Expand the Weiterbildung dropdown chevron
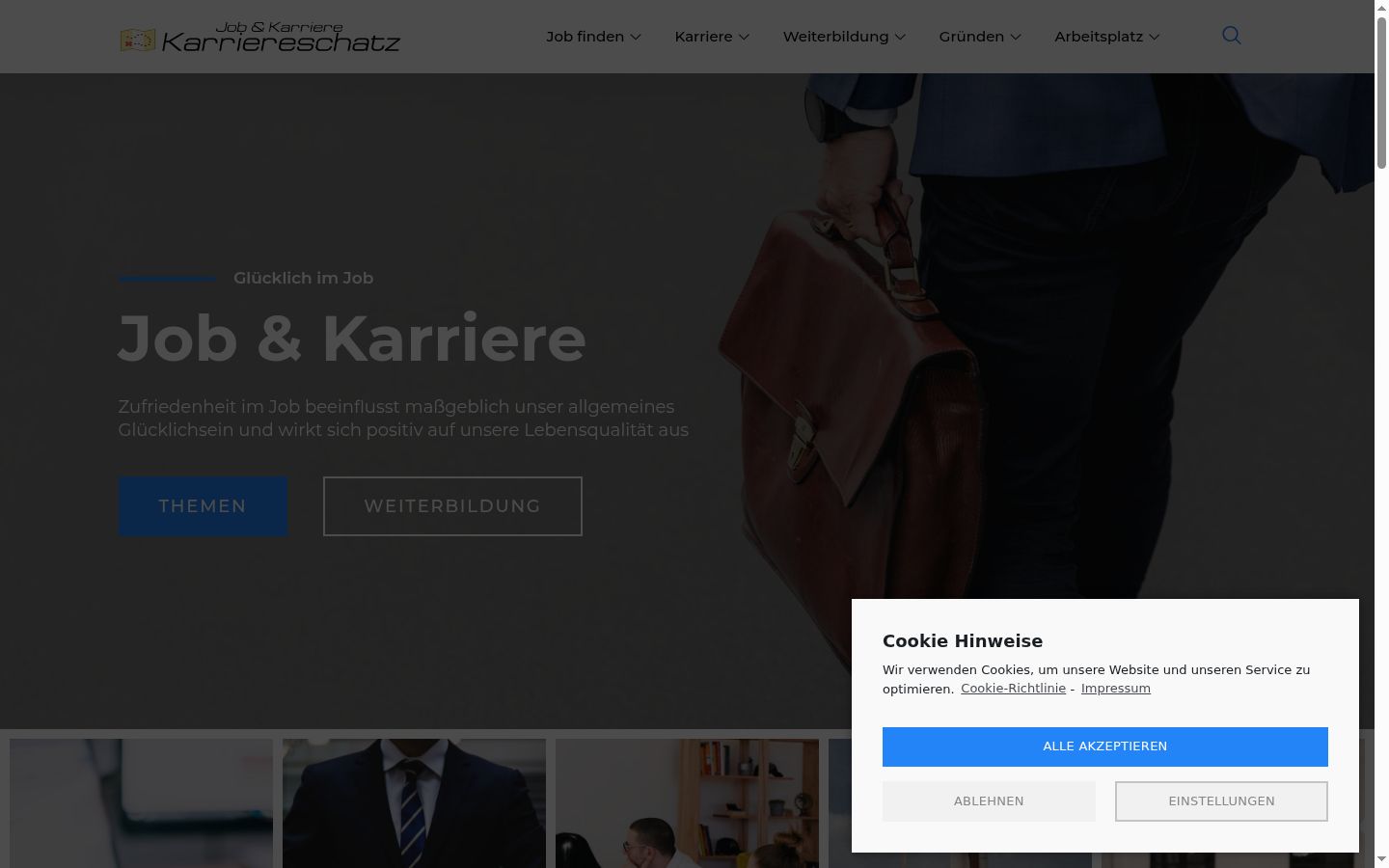The height and width of the screenshot is (868, 1389). 900,37
